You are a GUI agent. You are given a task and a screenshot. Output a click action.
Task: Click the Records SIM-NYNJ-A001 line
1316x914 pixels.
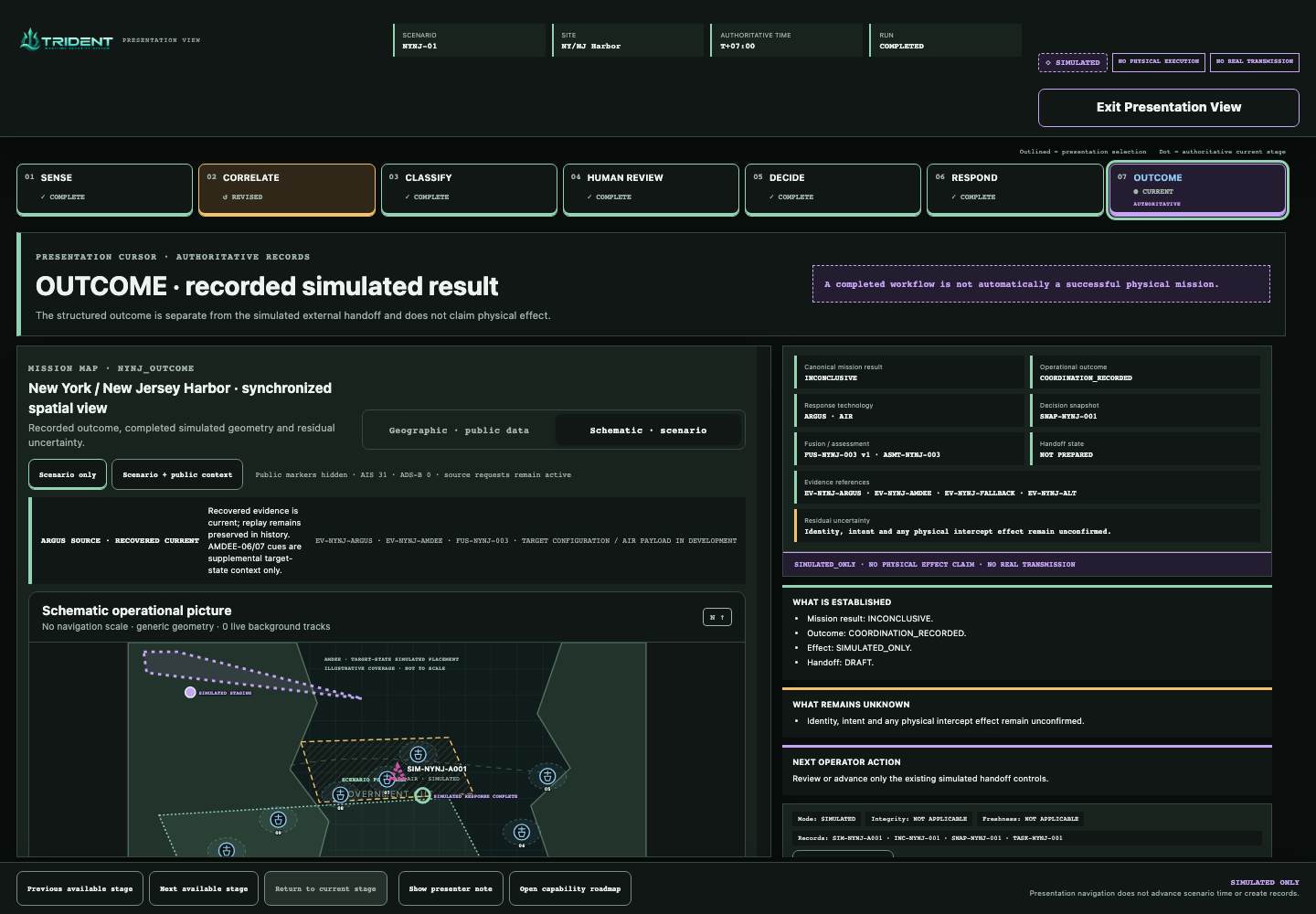pos(1027,838)
